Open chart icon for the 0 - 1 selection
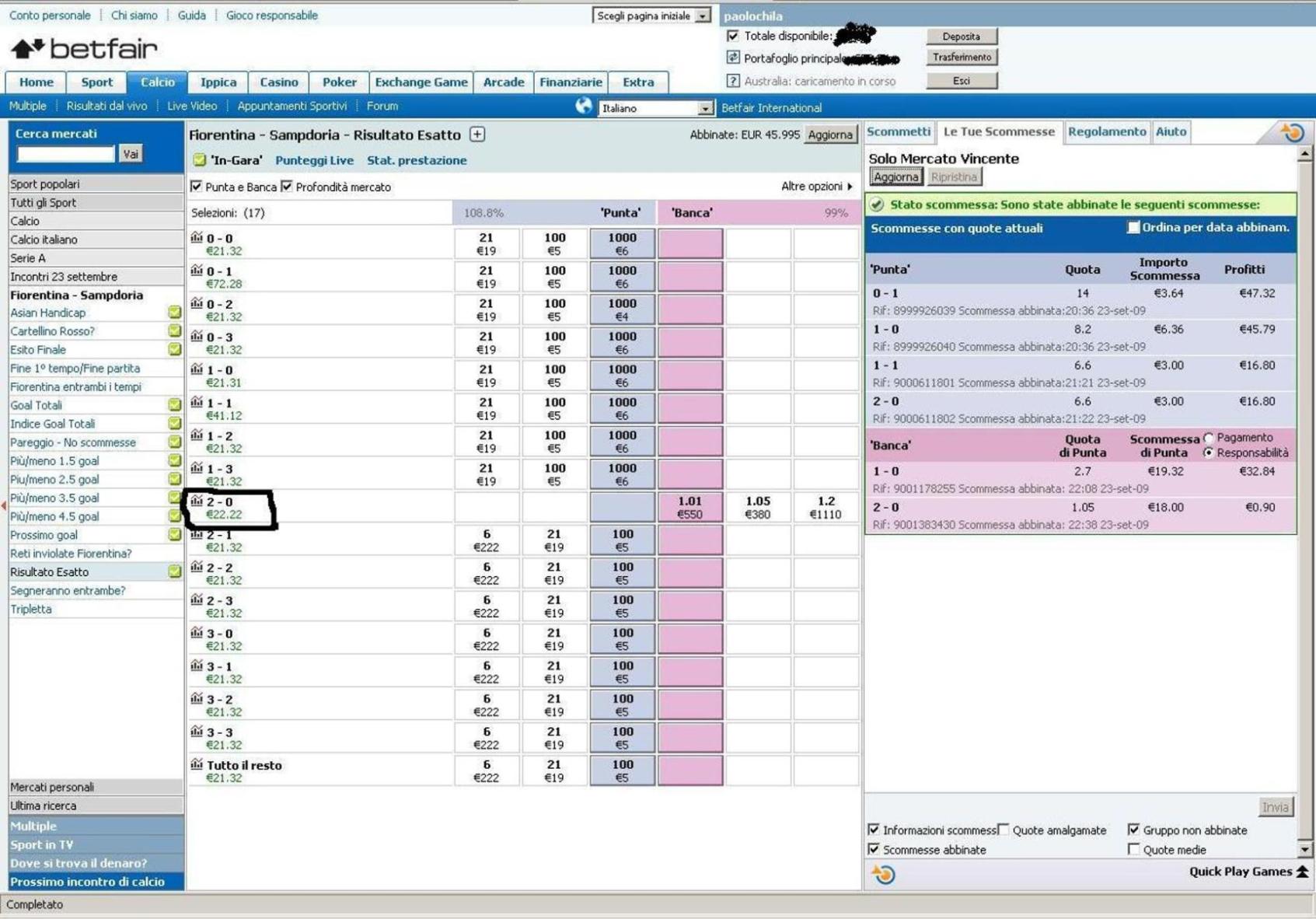This screenshot has height=919, width=1316. pyautogui.click(x=197, y=270)
